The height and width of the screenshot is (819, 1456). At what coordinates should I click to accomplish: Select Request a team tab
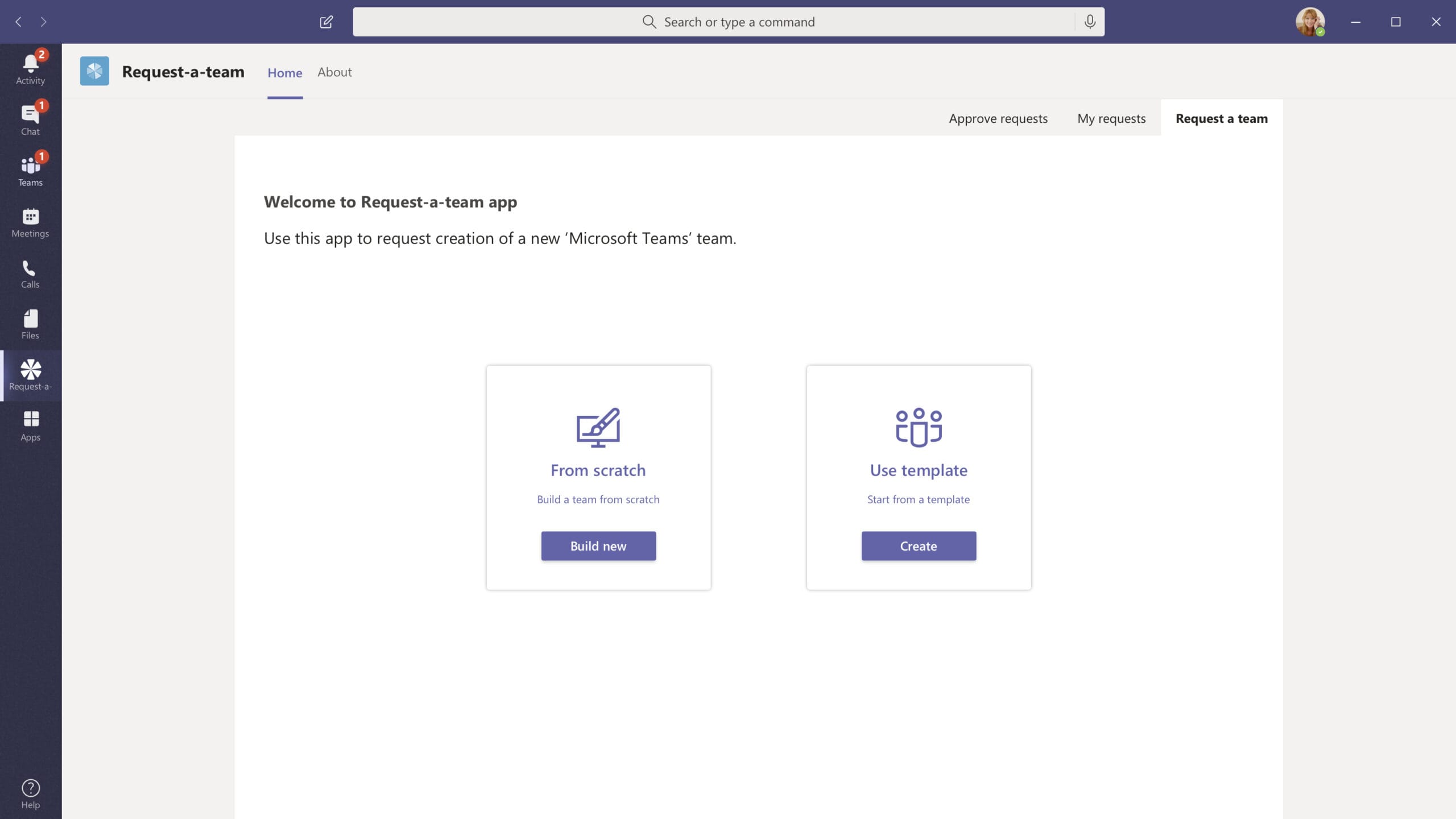point(1221,117)
